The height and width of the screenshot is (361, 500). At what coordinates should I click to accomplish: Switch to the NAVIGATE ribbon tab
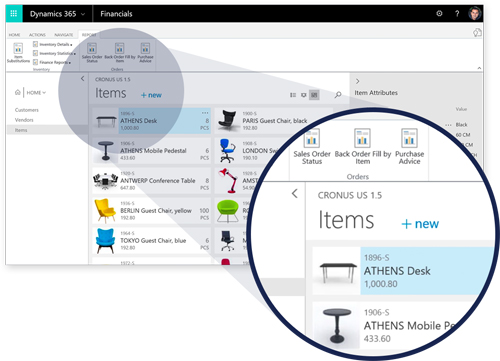63,35
